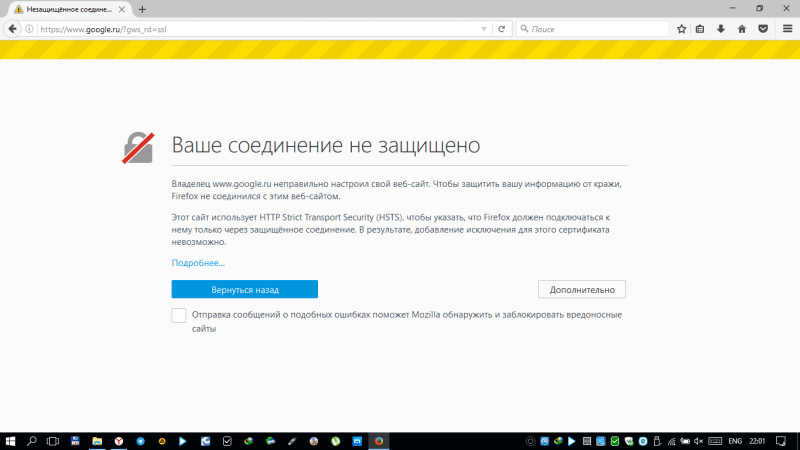Viewport: 800px width, 450px height.
Task: Click the safely remove USB tray icon
Action: pyautogui.click(x=657, y=441)
